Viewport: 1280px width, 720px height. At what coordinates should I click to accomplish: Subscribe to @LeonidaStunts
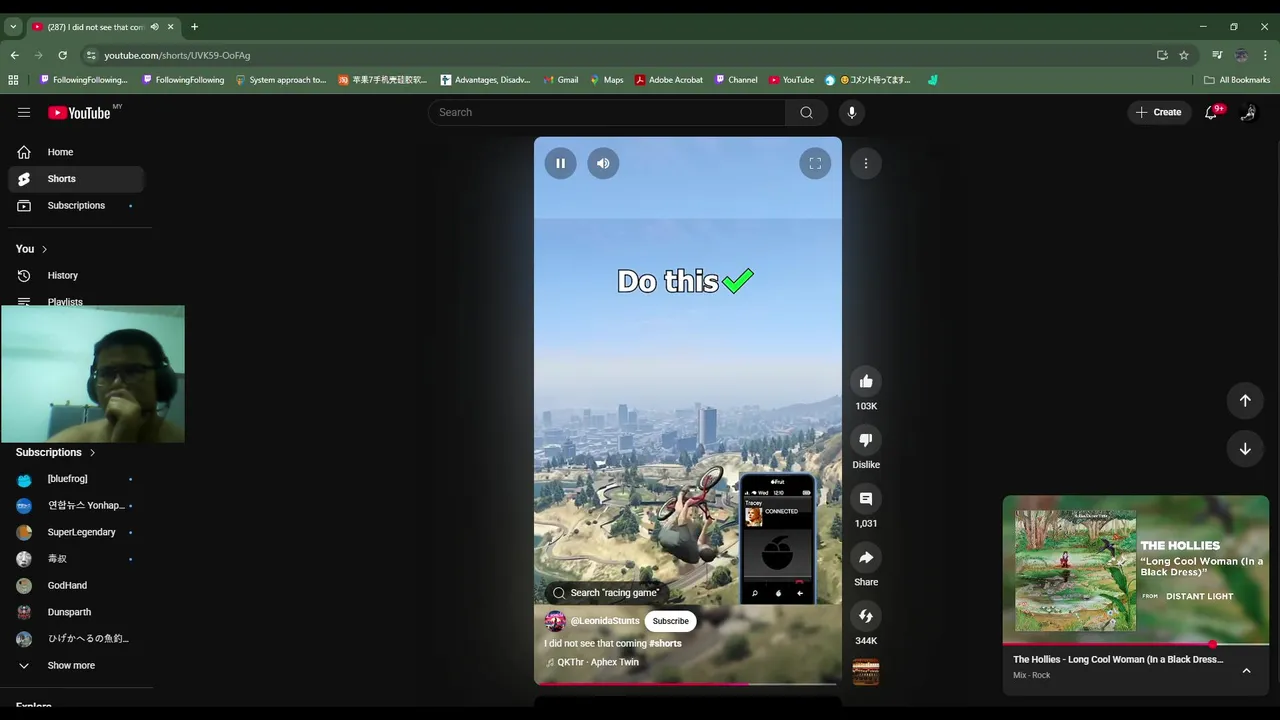coord(670,621)
